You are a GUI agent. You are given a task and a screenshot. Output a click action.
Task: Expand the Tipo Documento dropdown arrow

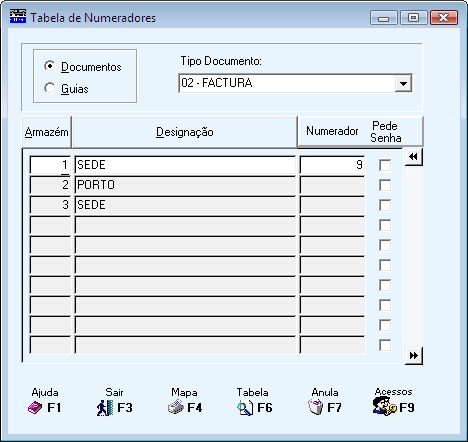coord(403,83)
